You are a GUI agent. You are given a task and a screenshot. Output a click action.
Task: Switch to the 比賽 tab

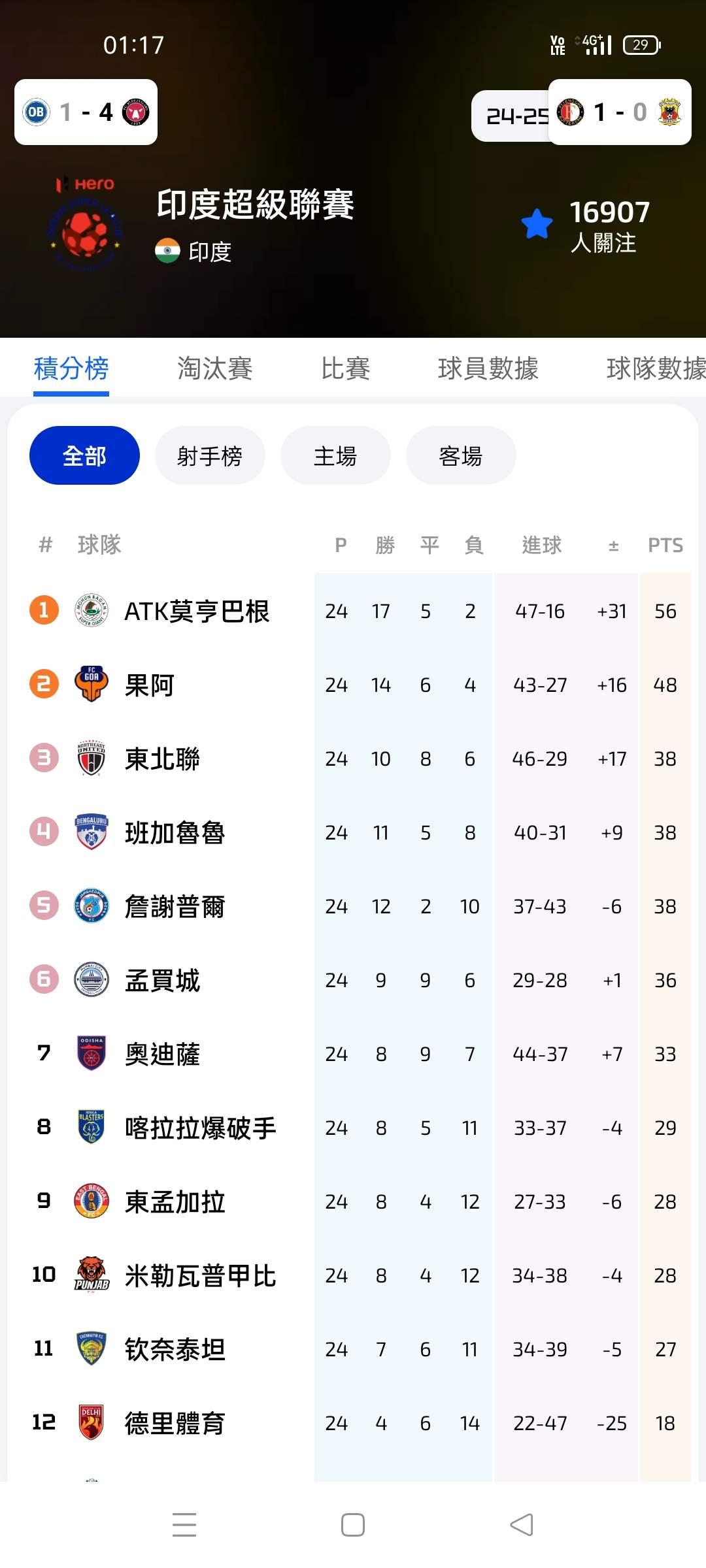click(x=345, y=368)
